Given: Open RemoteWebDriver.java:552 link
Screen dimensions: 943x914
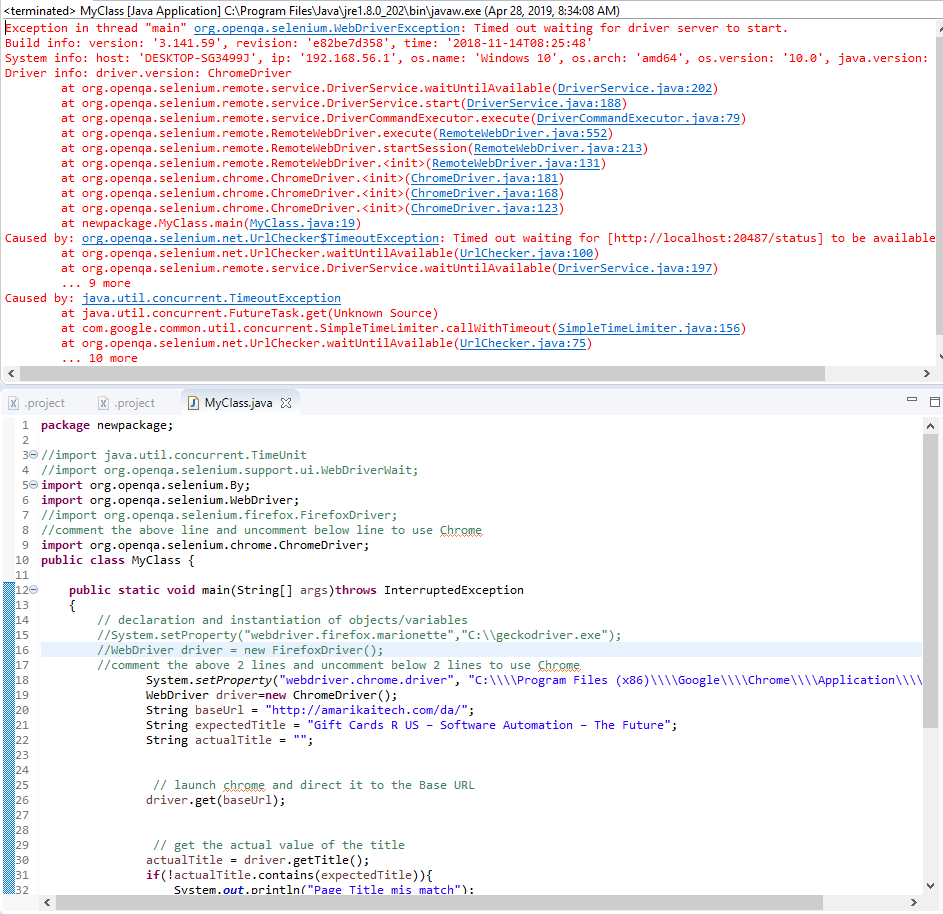Looking at the screenshot, I should (x=523, y=133).
